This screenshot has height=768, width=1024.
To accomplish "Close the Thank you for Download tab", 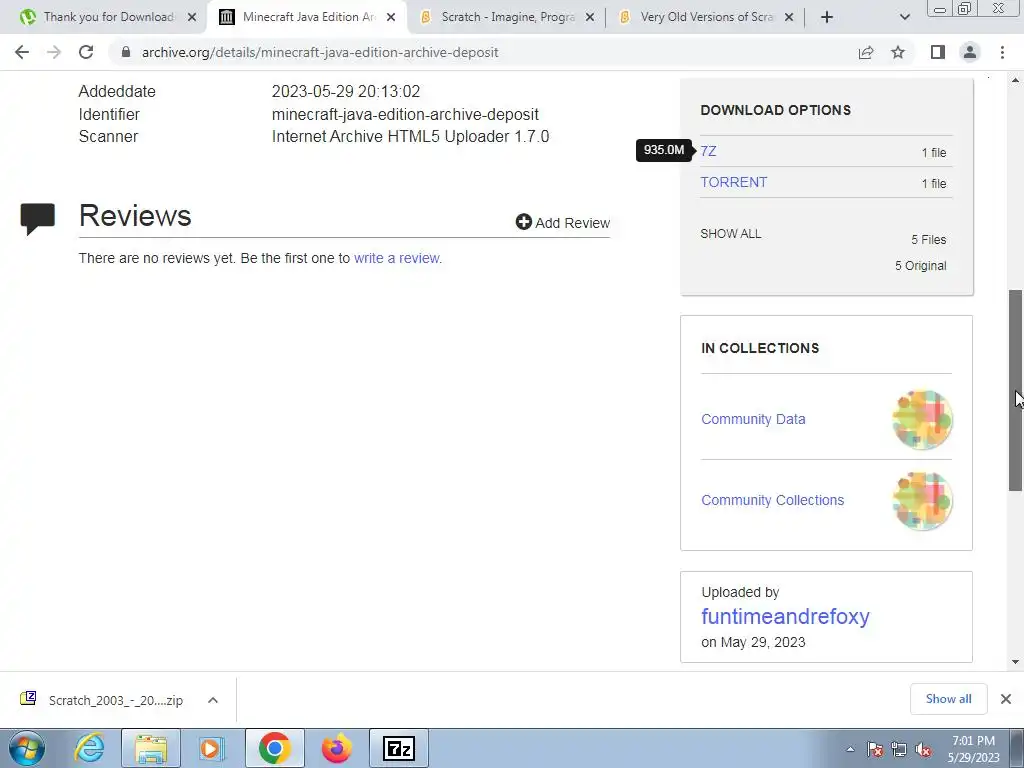I will pyautogui.click(x=192, y=18).
